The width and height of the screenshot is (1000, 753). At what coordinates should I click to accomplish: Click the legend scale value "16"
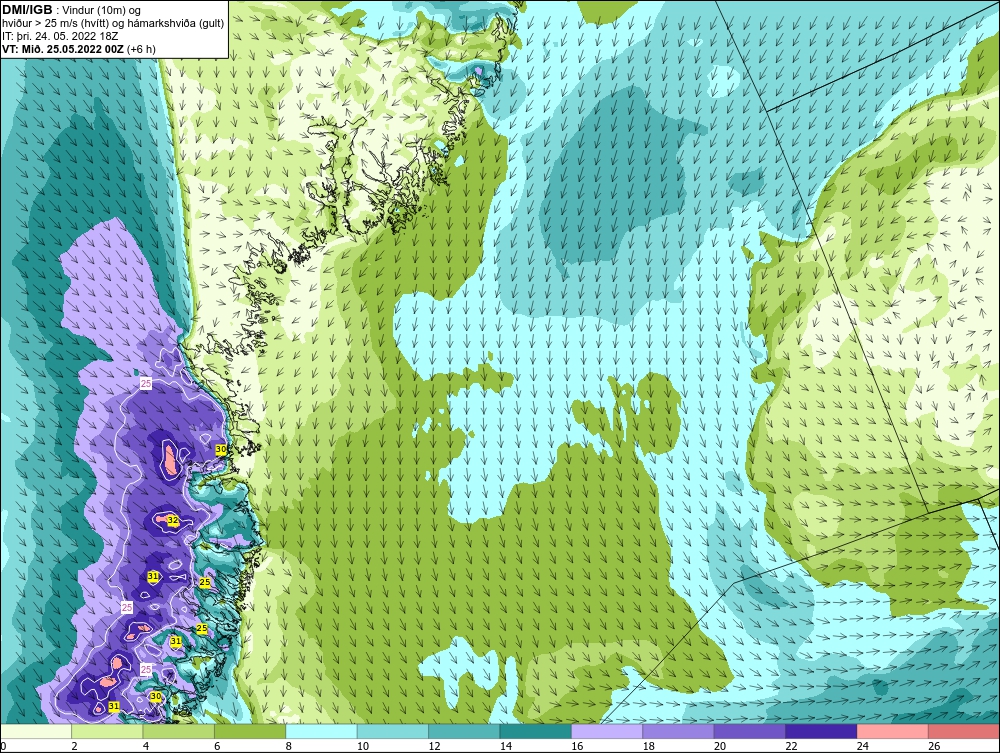[x=577, y=746]
